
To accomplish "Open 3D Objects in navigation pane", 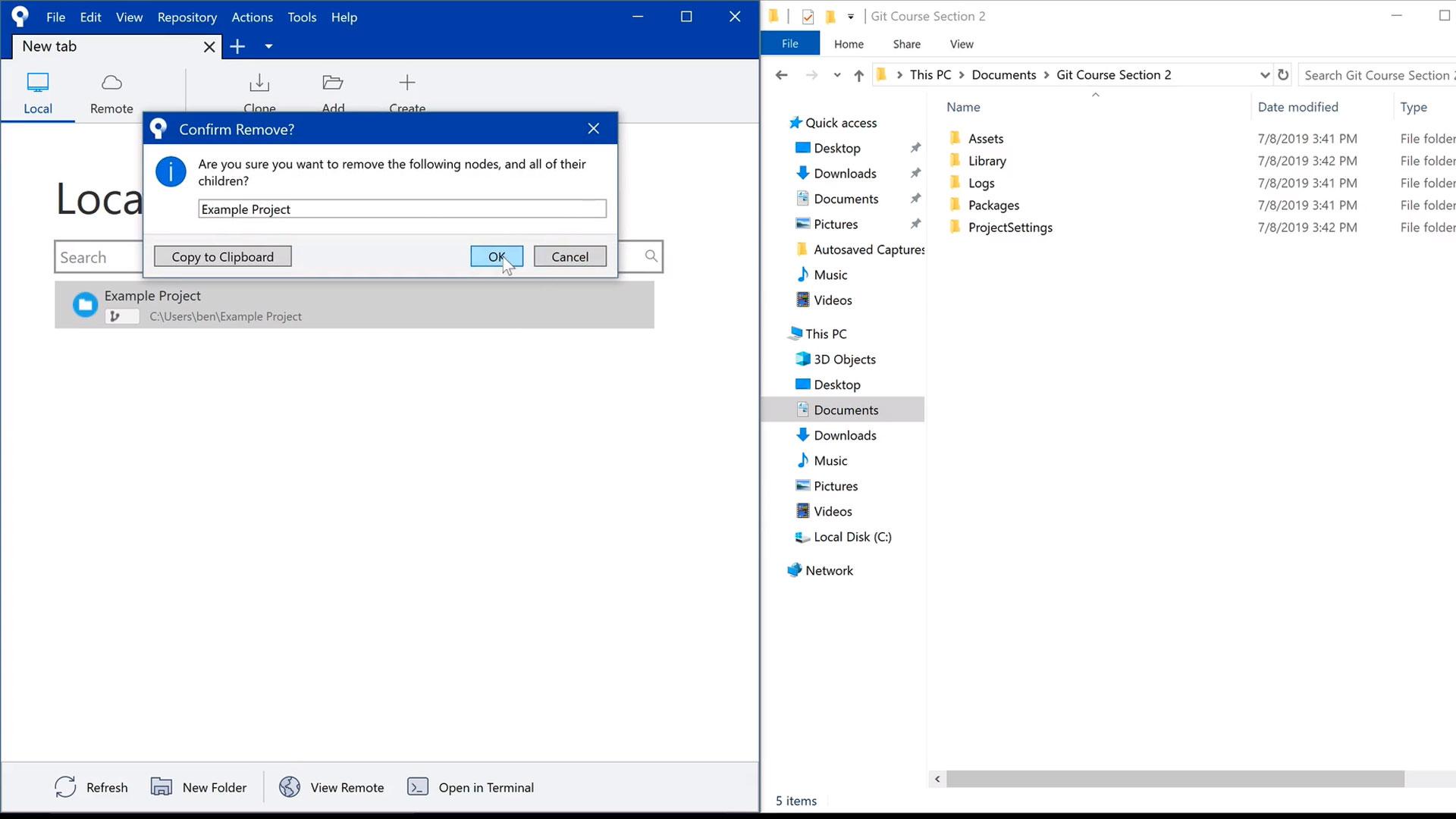I will coord(844,359).
